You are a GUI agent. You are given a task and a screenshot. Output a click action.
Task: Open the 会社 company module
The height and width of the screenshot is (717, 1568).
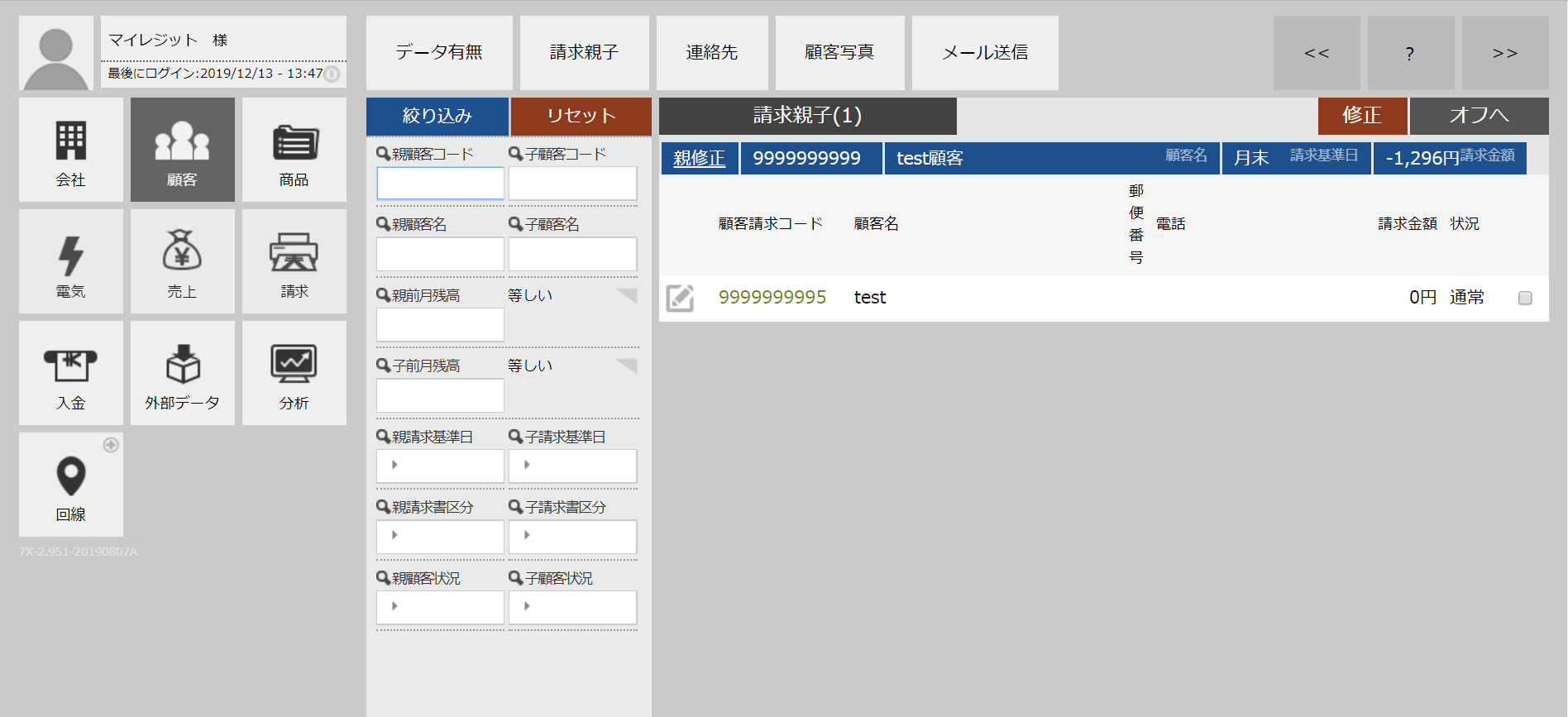[71, 150]
